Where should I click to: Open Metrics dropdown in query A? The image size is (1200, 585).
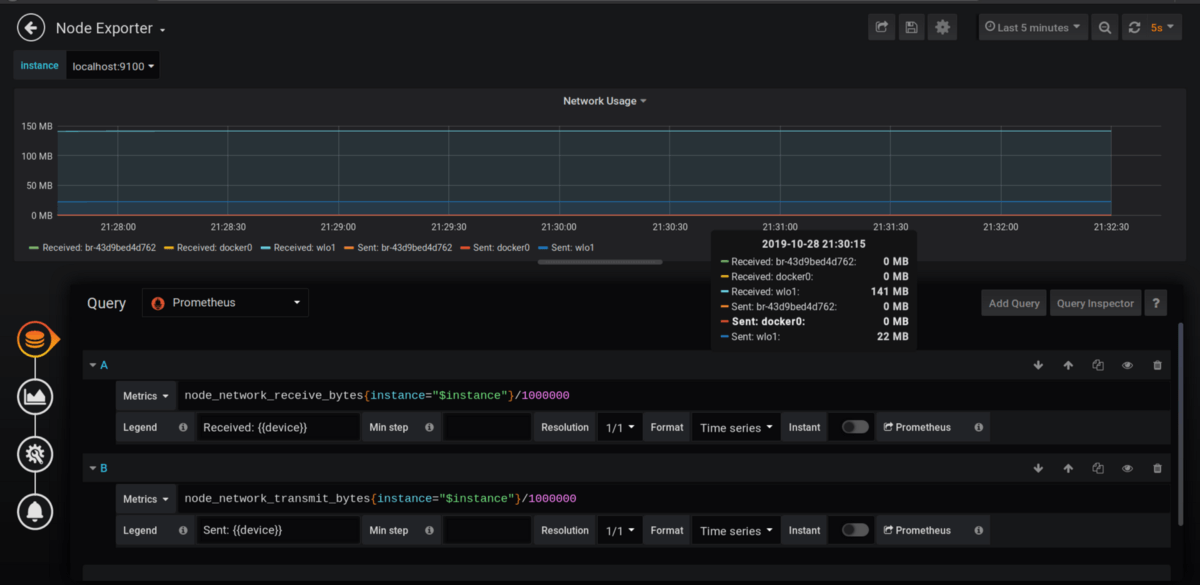click(x=146, y=396)
